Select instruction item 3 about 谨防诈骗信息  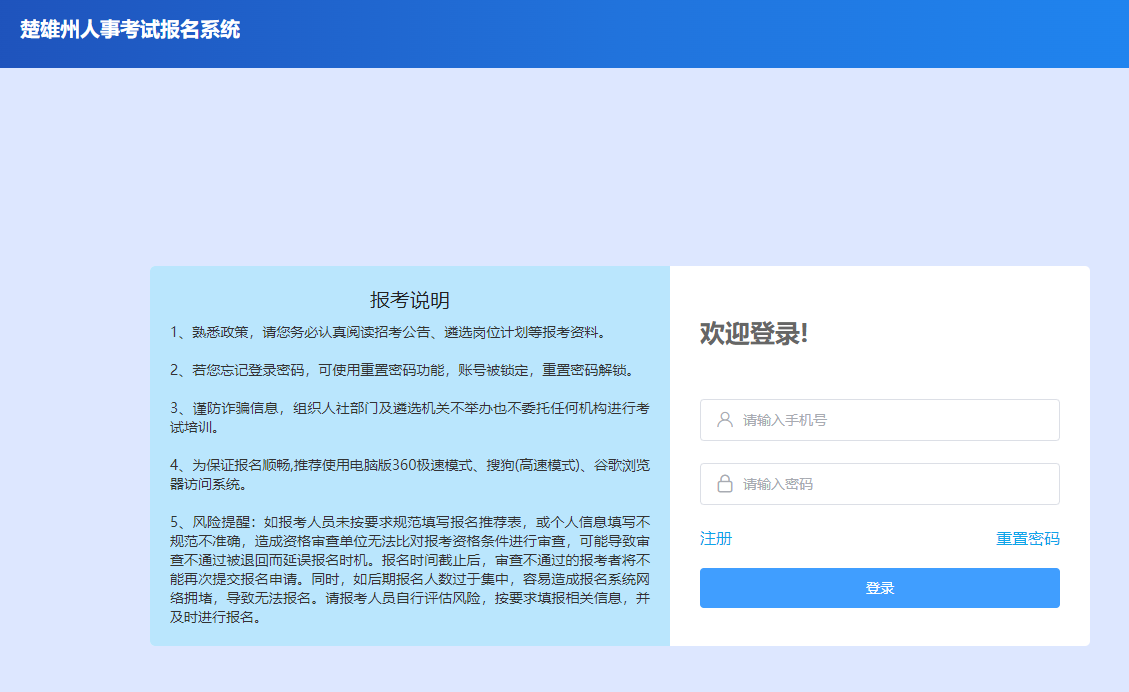[x=409, y=408]
